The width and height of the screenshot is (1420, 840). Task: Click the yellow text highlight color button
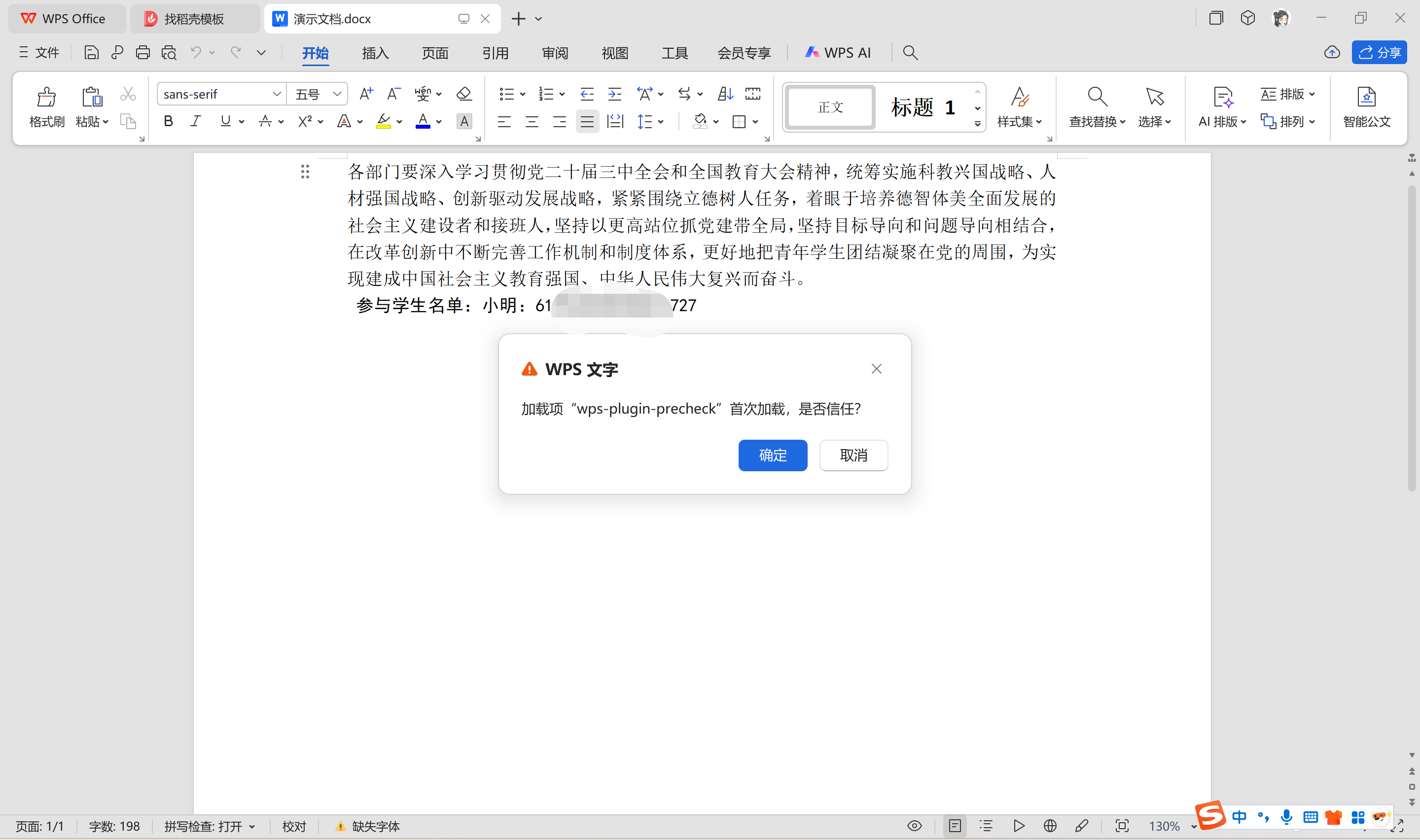(x=384, y=121)
